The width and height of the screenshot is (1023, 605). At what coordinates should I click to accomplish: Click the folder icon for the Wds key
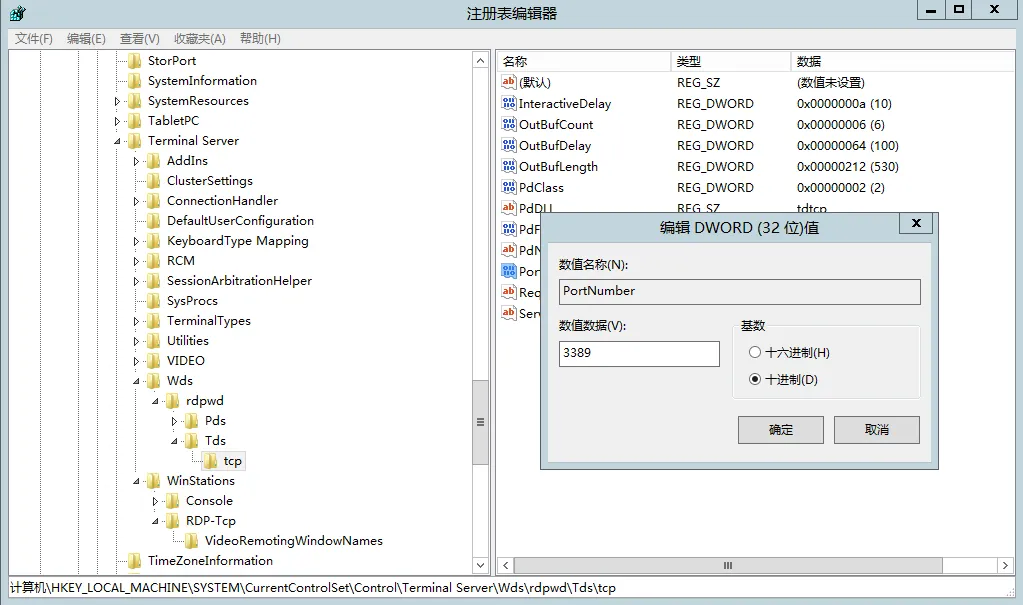(155, 381)
